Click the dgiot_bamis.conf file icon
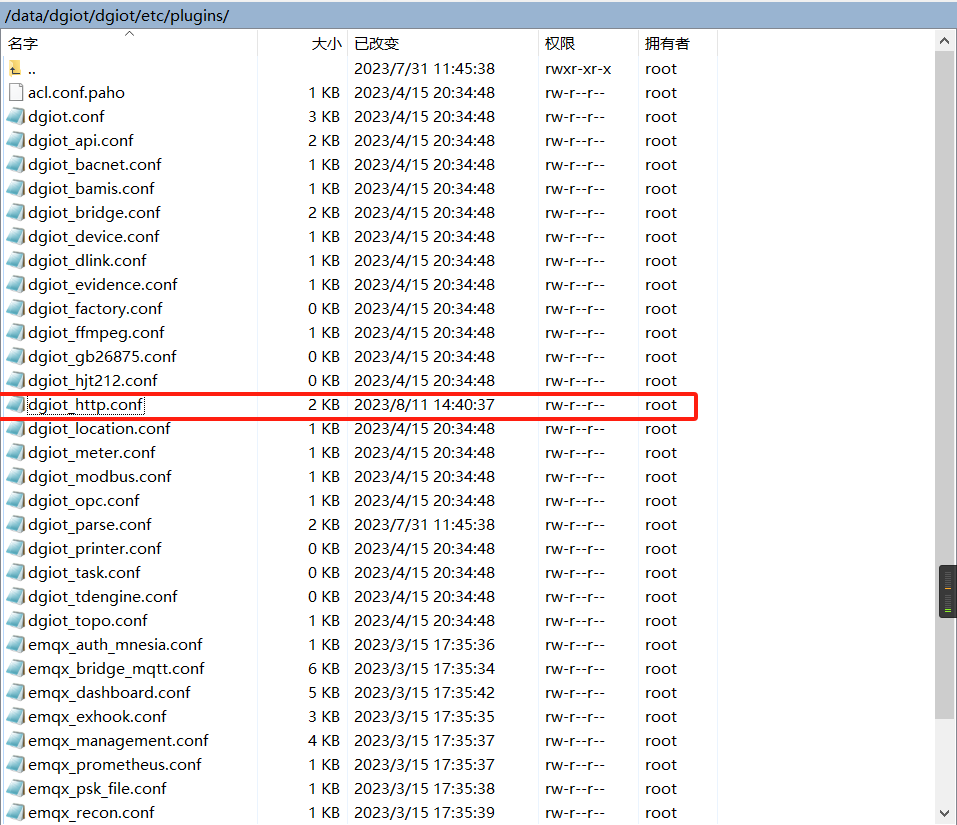The width and height of the screenshot is (957, 825). pos(16,189)
